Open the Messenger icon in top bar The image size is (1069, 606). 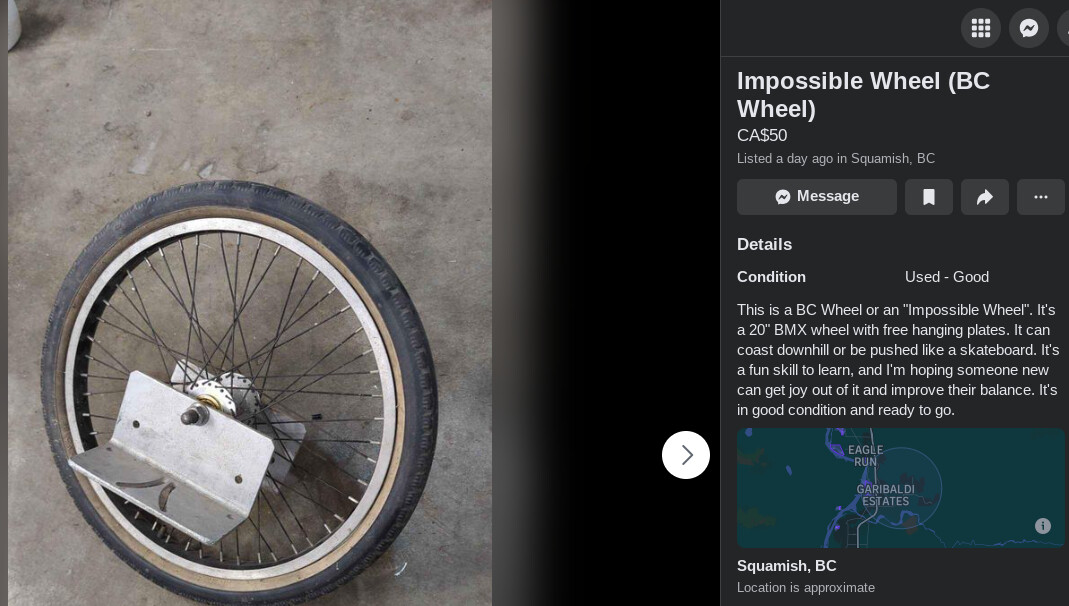(x=1029, y=28)
